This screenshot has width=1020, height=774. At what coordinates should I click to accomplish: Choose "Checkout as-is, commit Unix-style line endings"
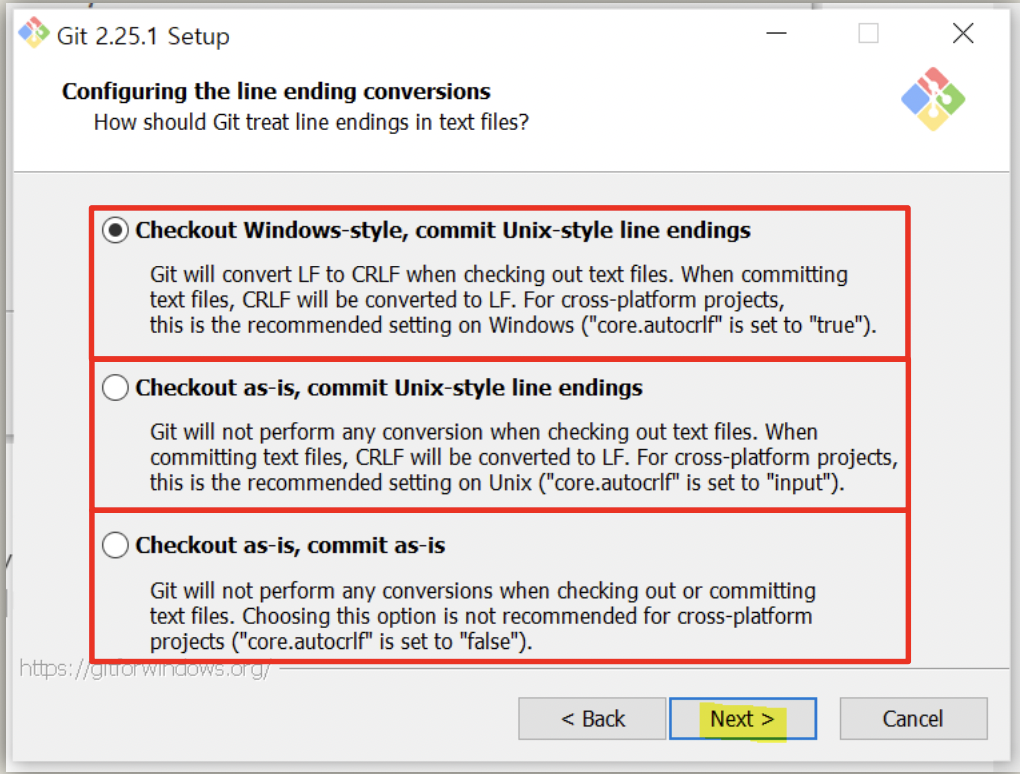[x=115, y=387]
